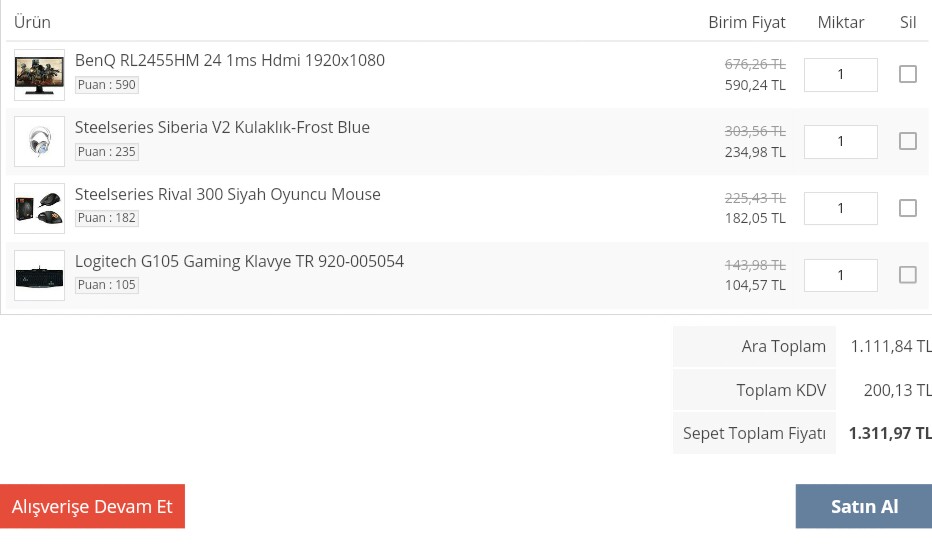This screenshot has height=548, width=932.
Task: Click the Puan : 235 badge
Action: click(x=107, y=152)
